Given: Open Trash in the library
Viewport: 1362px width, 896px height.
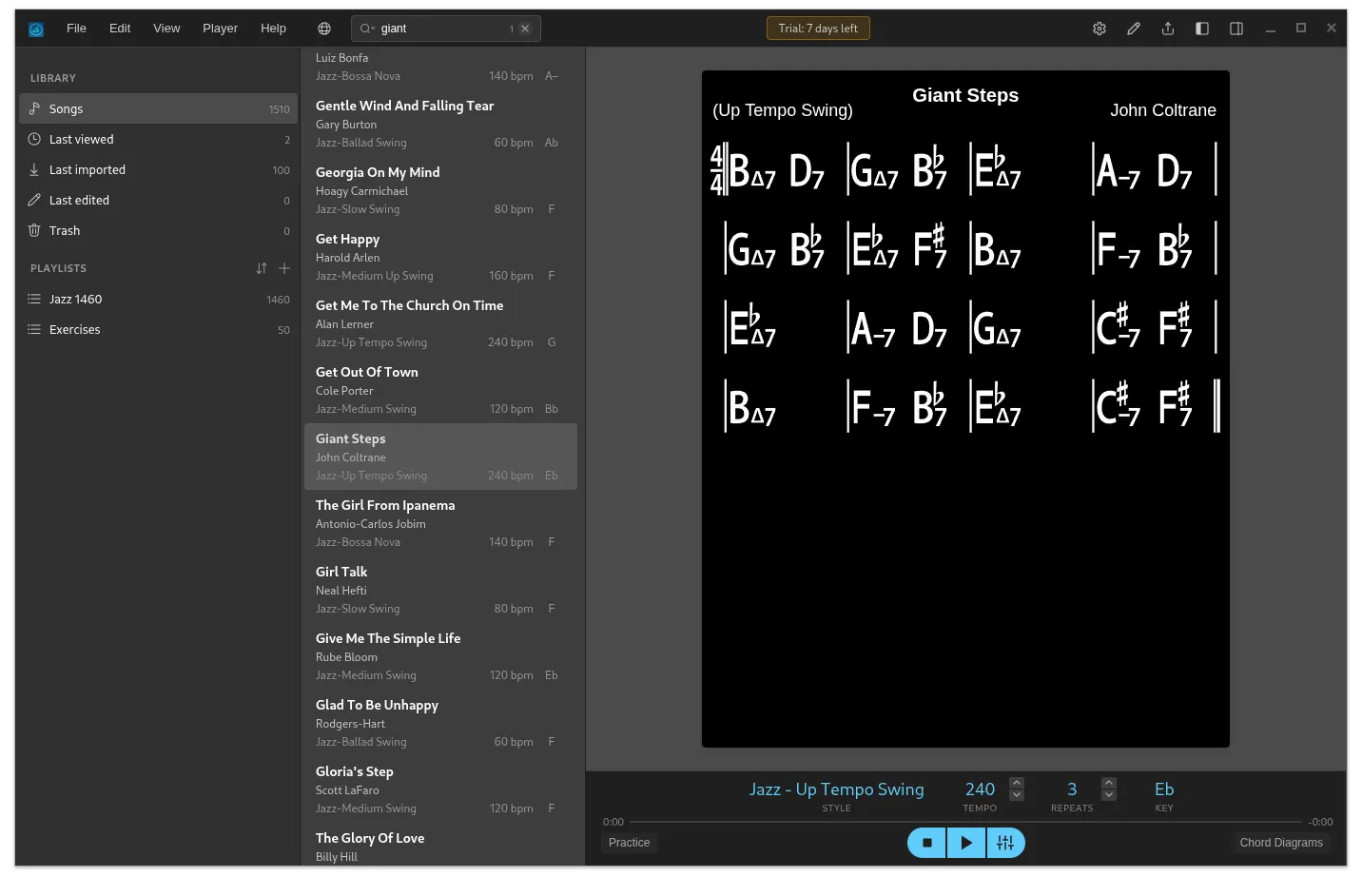Looking at the screenshot, I should 158,230.
